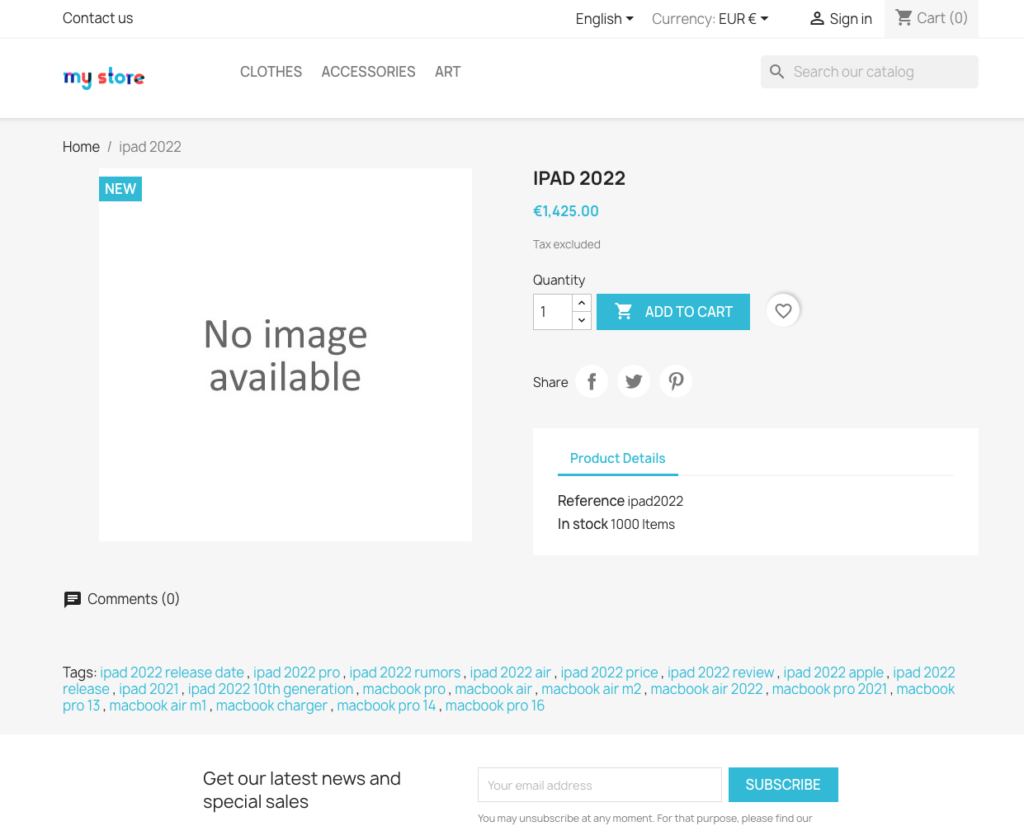Open the macbook air m1 tag

click(158, 706)
